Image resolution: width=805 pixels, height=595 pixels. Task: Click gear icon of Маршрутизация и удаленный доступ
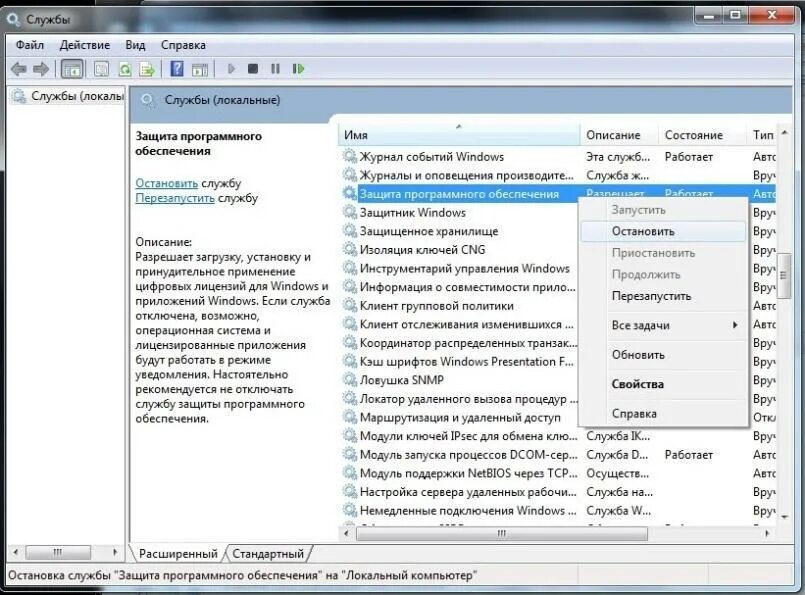pos(350,417)
